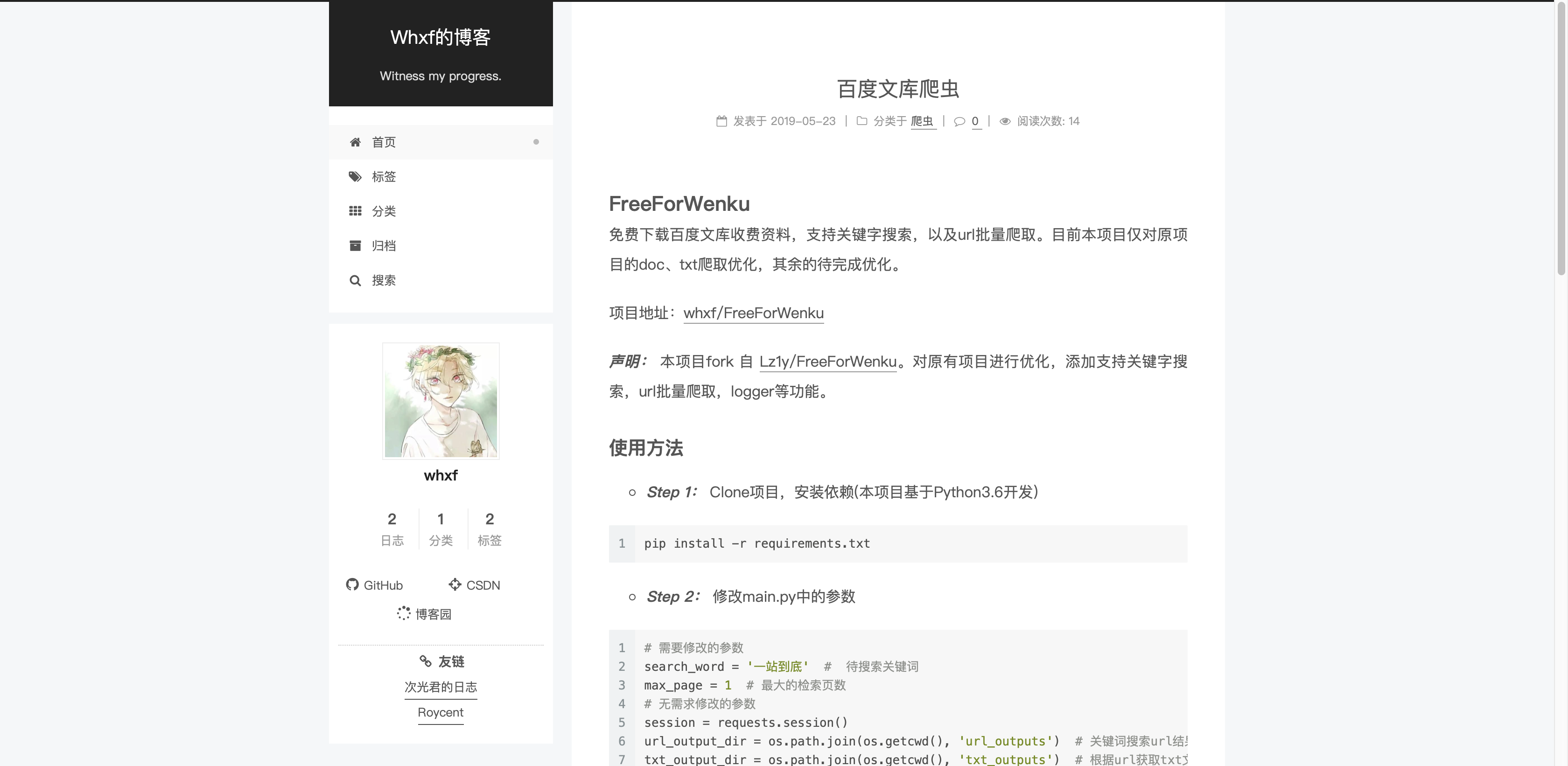This screenshot has width=1568, height=766.
Task: Click the eye icon showing read count
Action: tap(1006, 121)
